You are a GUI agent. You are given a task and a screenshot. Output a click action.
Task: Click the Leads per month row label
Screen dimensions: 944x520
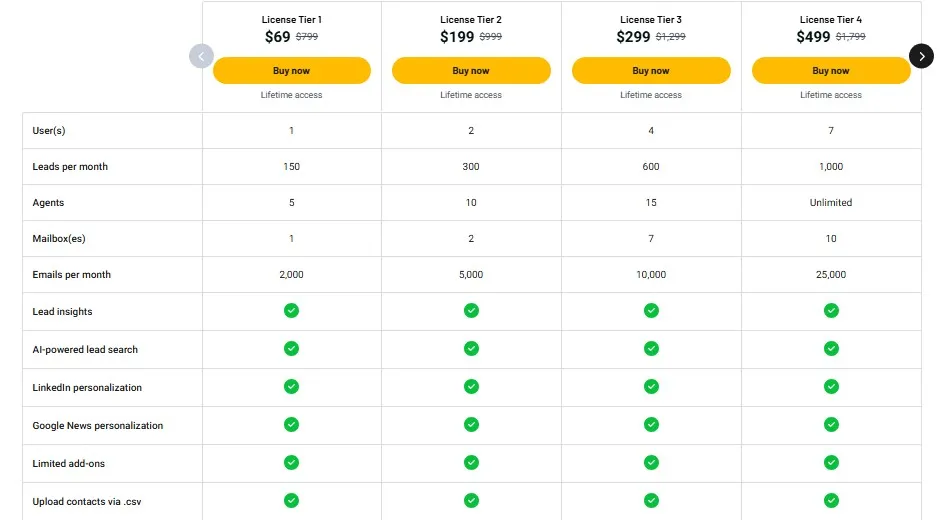point(70,167)
